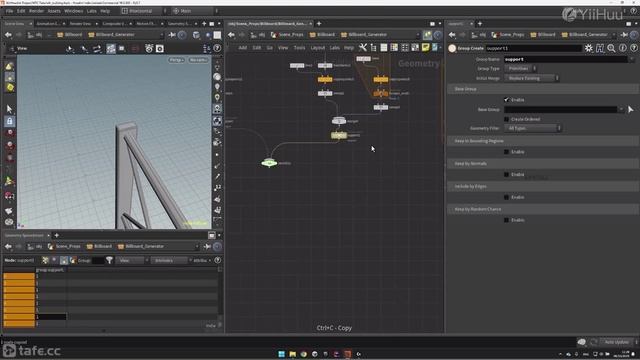The width and height of the screenshot is (640, 360).
Task: Open Geometry Filter All Types dropdown
Action: click(533, 128)
